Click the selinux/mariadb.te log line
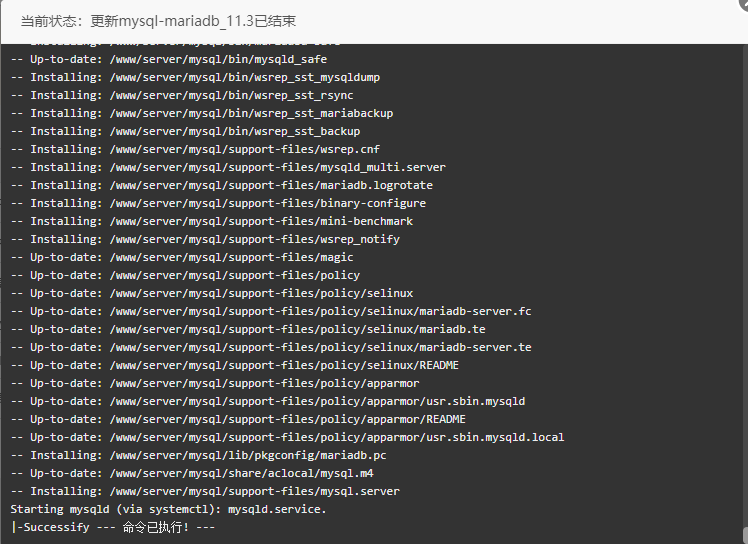The image size is (748, 544). click(248, 329)
